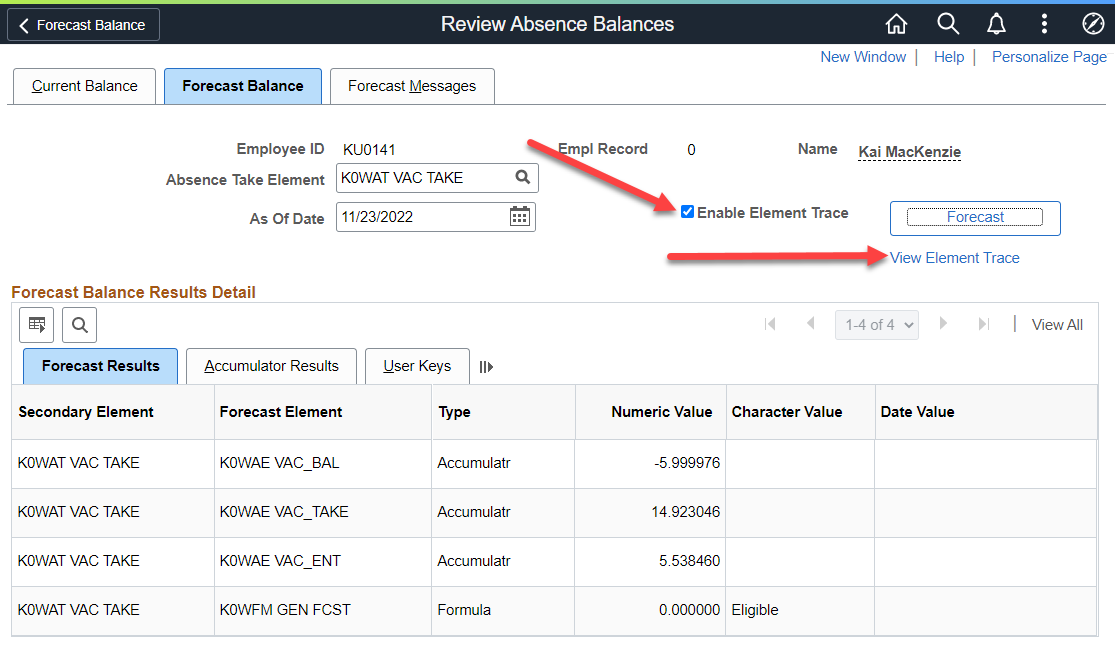This screenshot has height=649, width=1115.
Task: Open the Forecast Messages tab
Action: (x=412, y=86)
